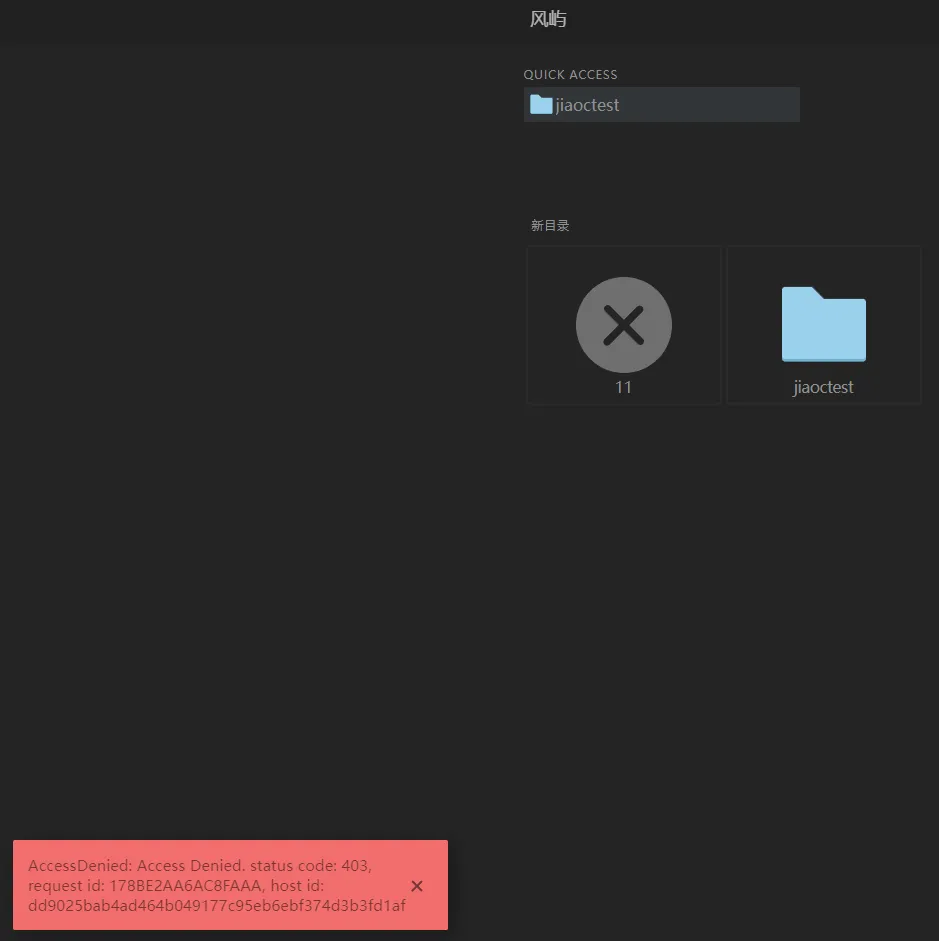The image size is (939, 941).
Task: Dismiss the Access Denied error notification
Action: point(417,886)
